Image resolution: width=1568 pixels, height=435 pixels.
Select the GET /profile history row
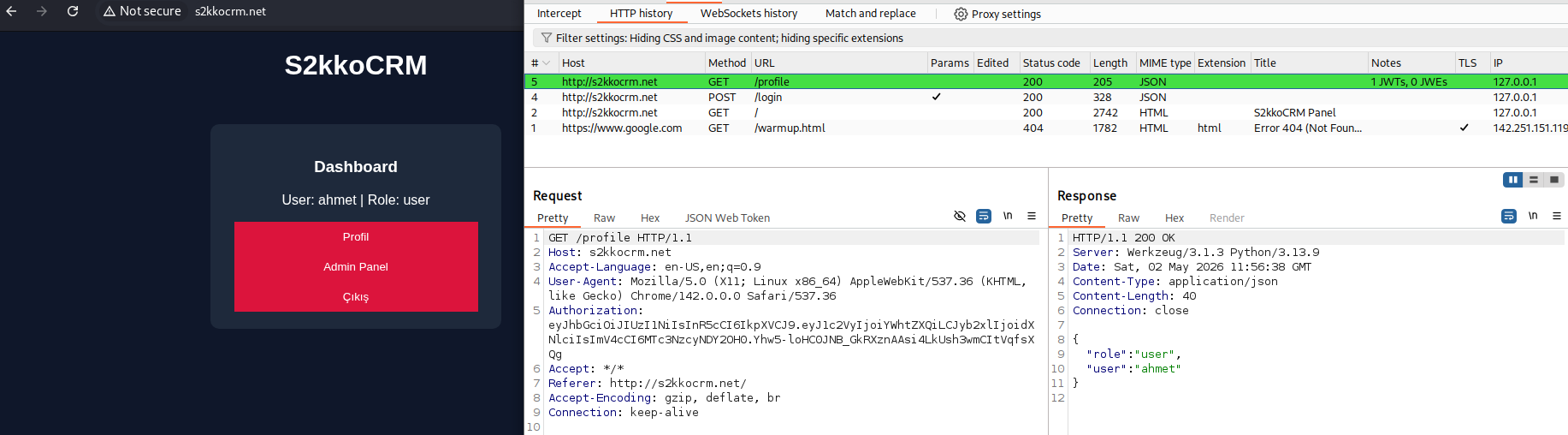tap(1045, 81)
